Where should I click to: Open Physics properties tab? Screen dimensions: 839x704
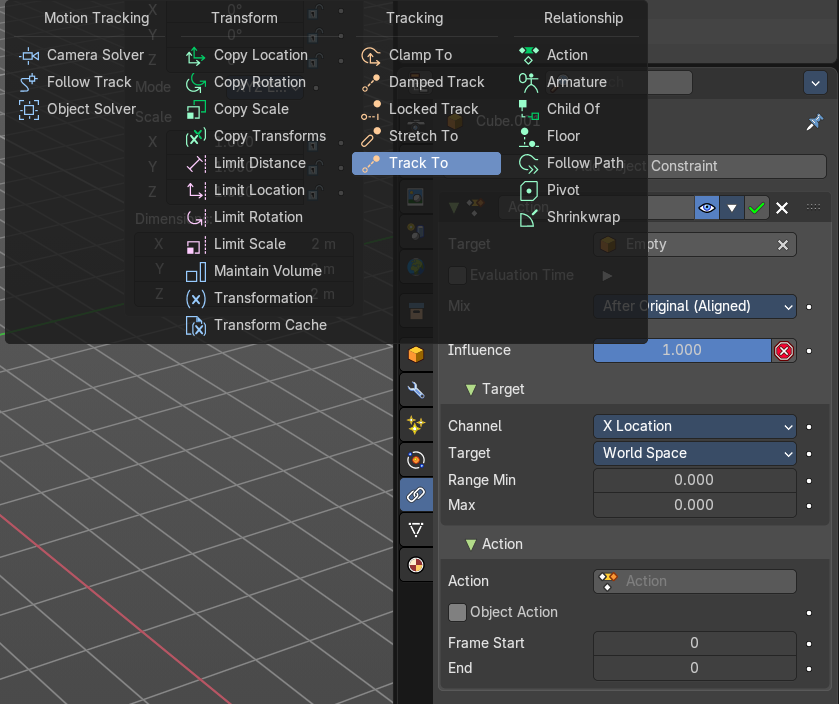pyautogui.click(x=416, y=460)
